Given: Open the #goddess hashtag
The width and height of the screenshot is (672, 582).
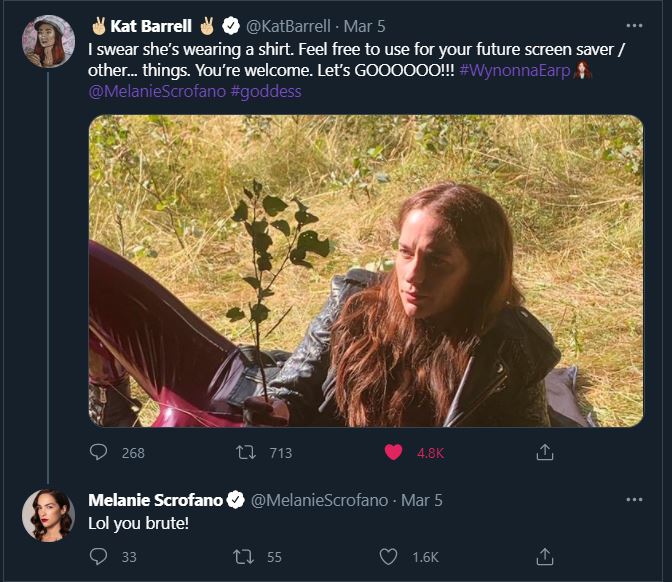Looking at the screenshot, I should (x=264, y=91).
